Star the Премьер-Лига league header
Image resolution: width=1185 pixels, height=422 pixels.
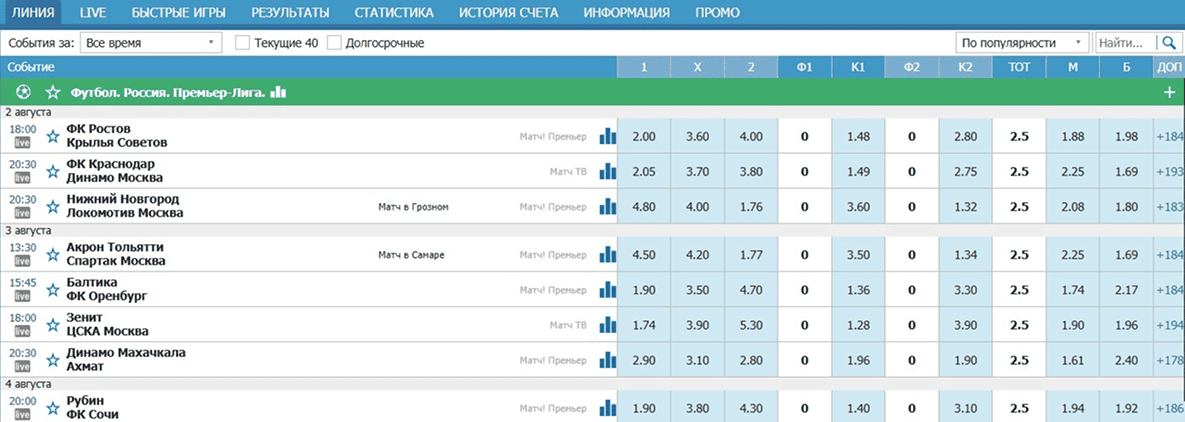(x=53, y=92)
